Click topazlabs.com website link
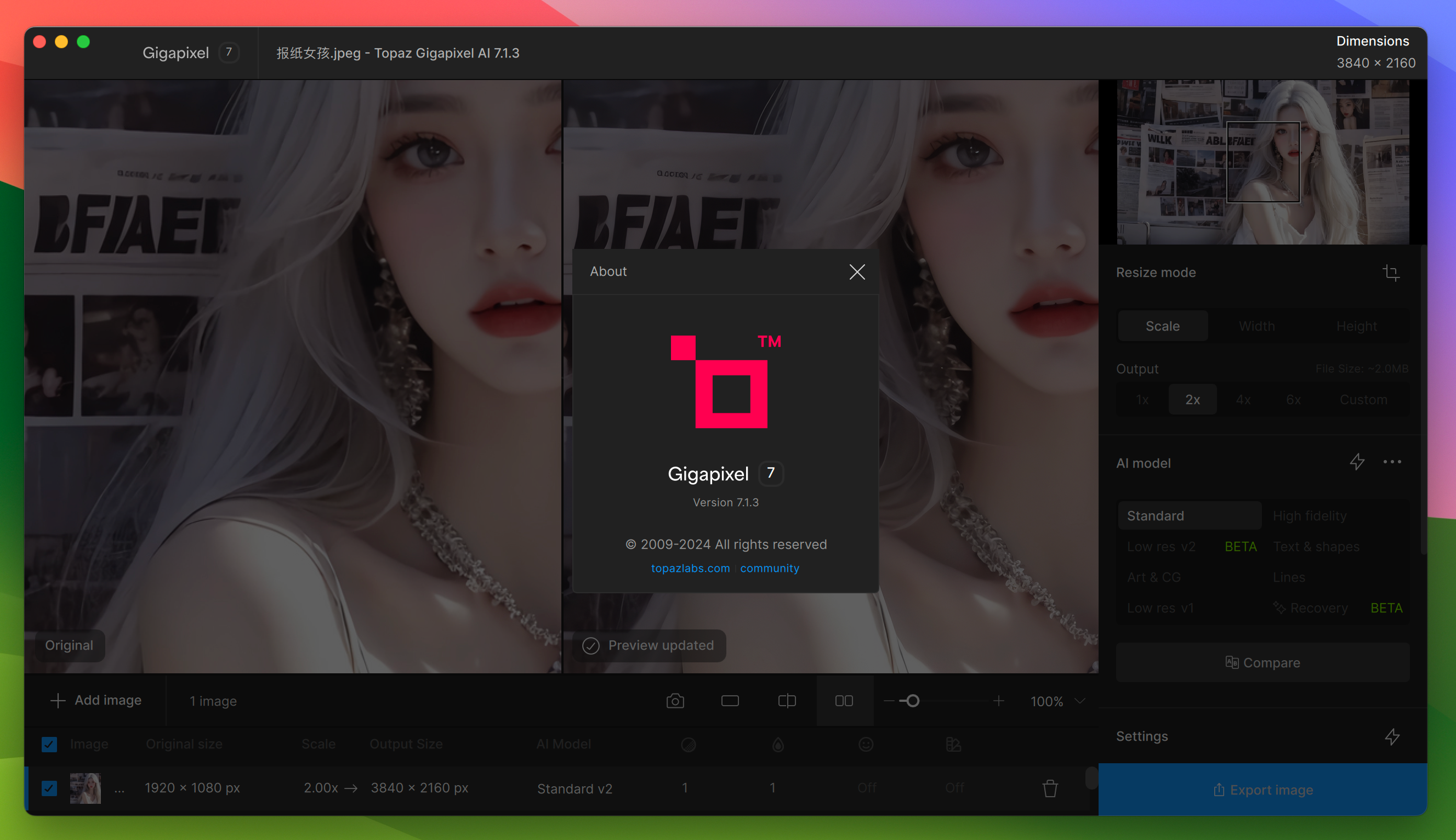This screenshot has width=1456, height=840. coord(690,568)
